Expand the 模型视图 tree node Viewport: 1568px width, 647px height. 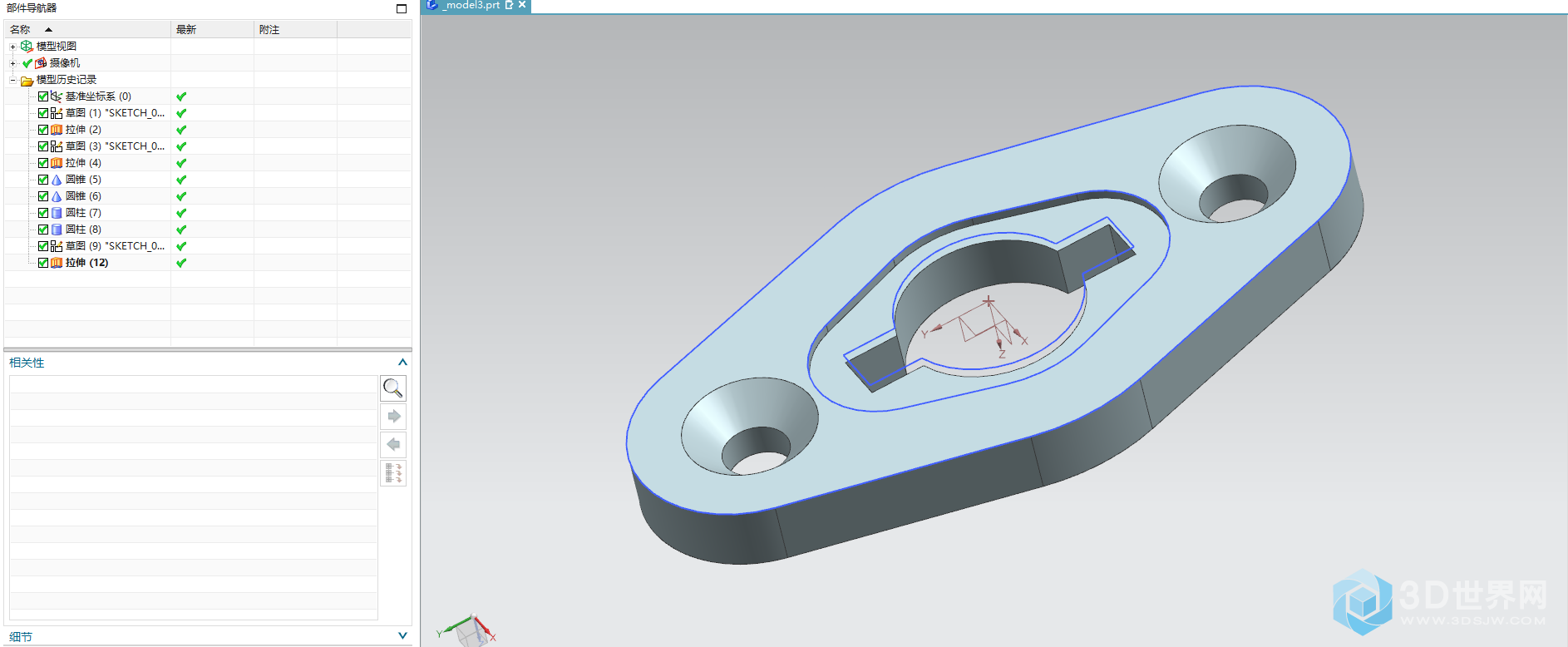click(x=12, y=47)
